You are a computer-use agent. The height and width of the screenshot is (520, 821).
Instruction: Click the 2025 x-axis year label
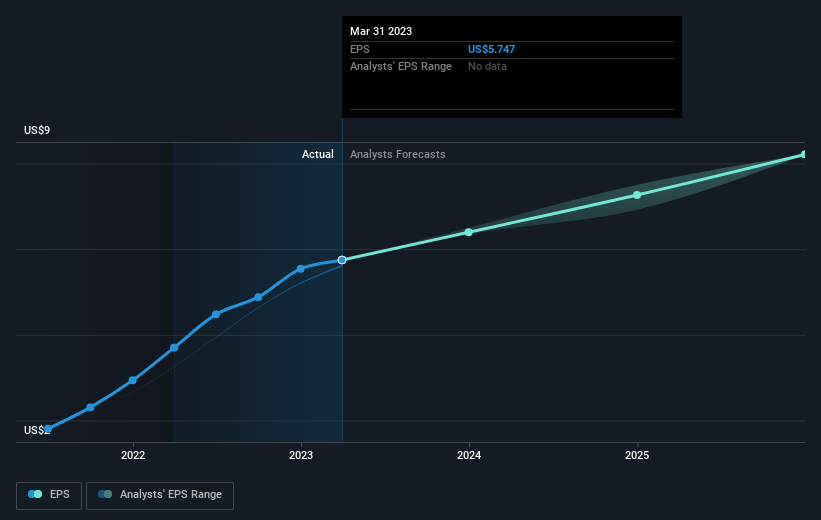[637, 455]
